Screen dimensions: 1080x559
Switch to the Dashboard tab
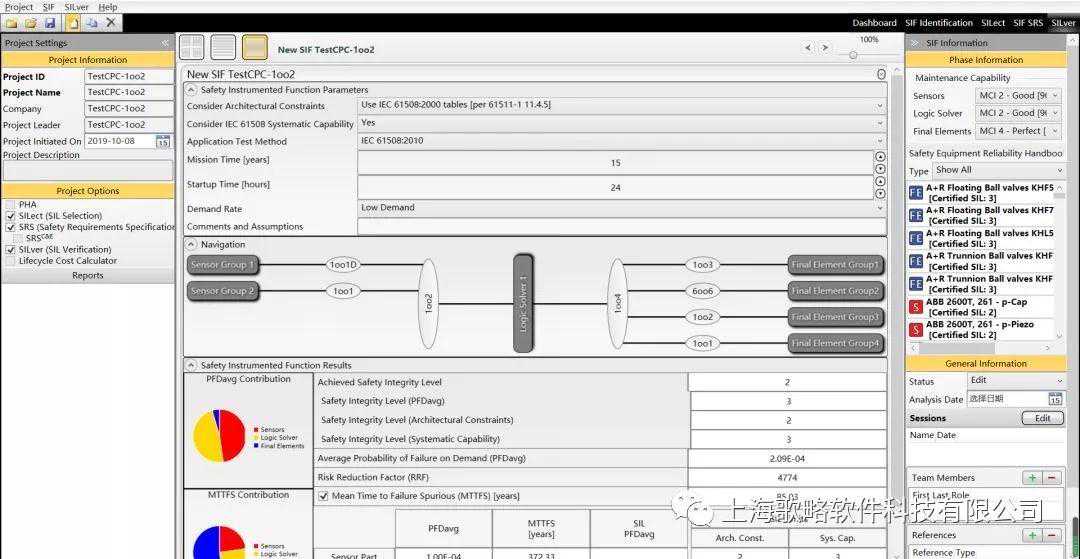[874, 23]
